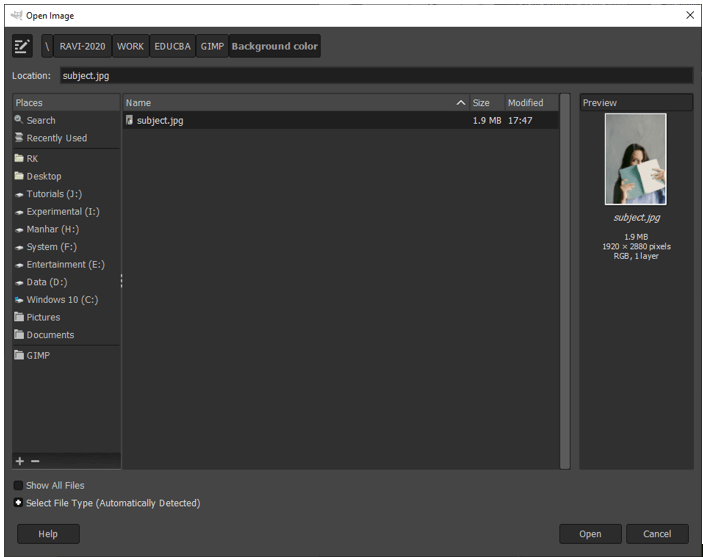Sort files by the Size column
Screen dimensions: 703x557
click(x=487, y=103)
